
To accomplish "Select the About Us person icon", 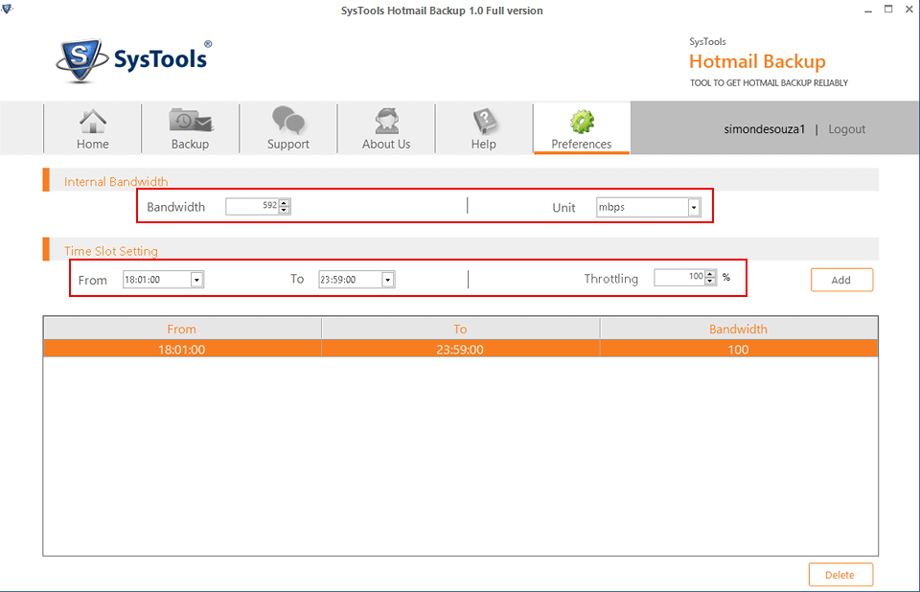I will [387, 121].
